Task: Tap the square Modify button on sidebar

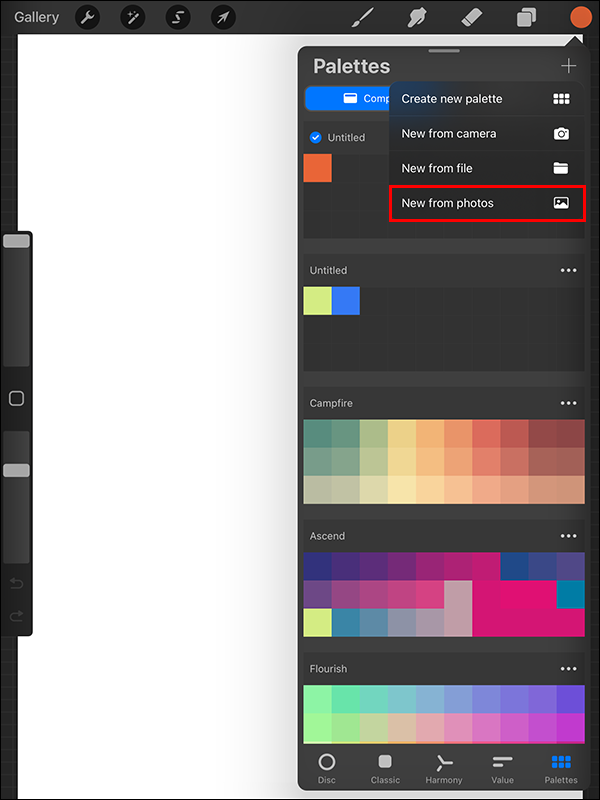Action: pyautogui.click(x=16, y=398)
